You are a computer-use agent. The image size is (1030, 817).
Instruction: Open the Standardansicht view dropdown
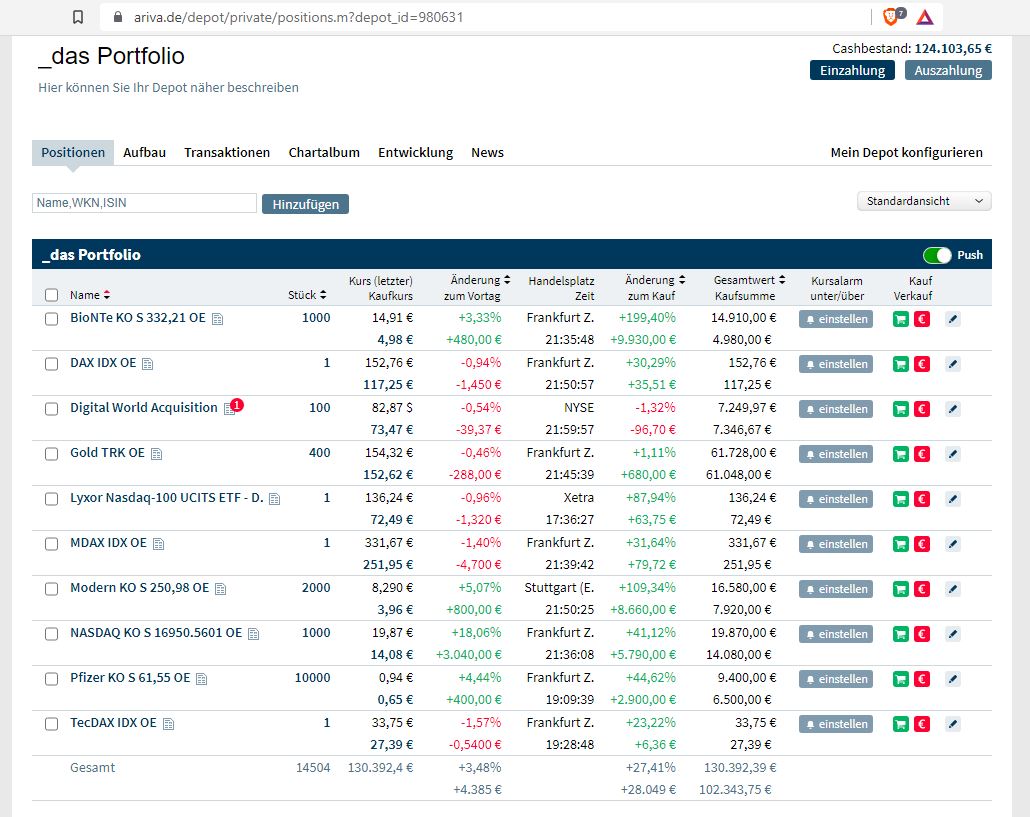pyautogui.click(x=924, y=201)
